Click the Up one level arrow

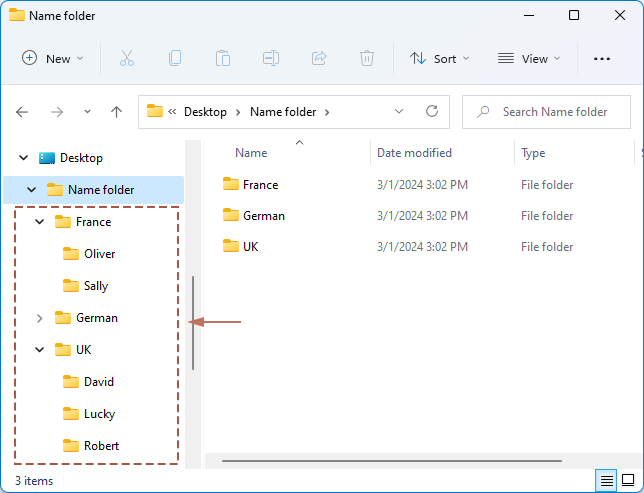coord(116,112)
